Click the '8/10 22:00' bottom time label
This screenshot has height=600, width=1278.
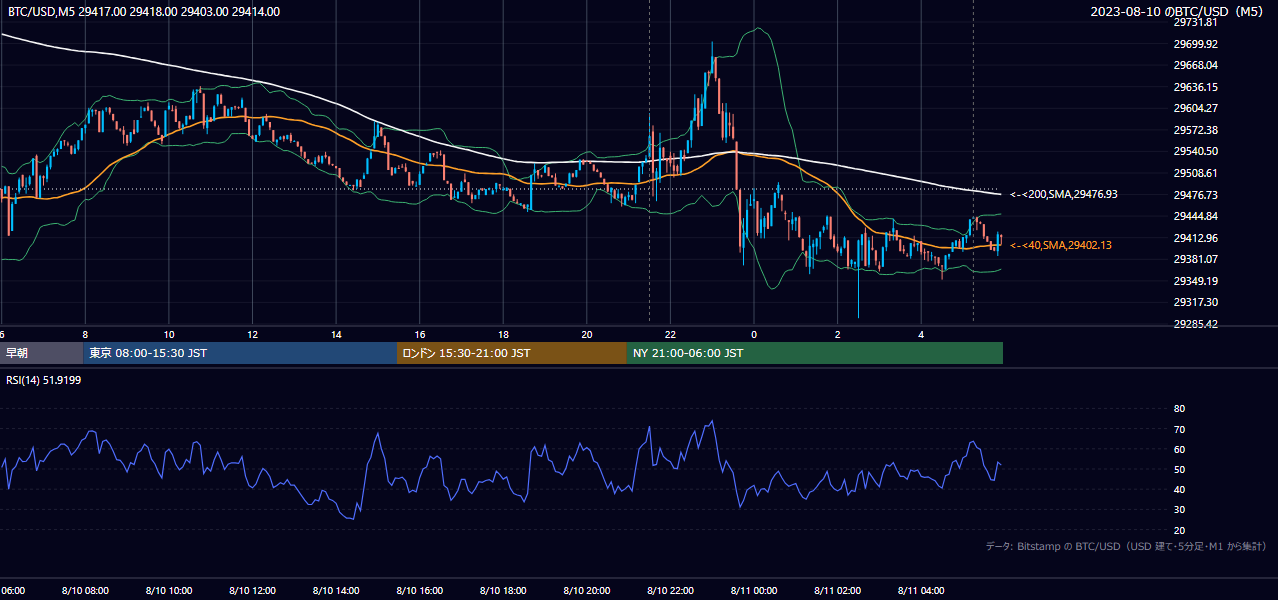[x=670, y=591]
